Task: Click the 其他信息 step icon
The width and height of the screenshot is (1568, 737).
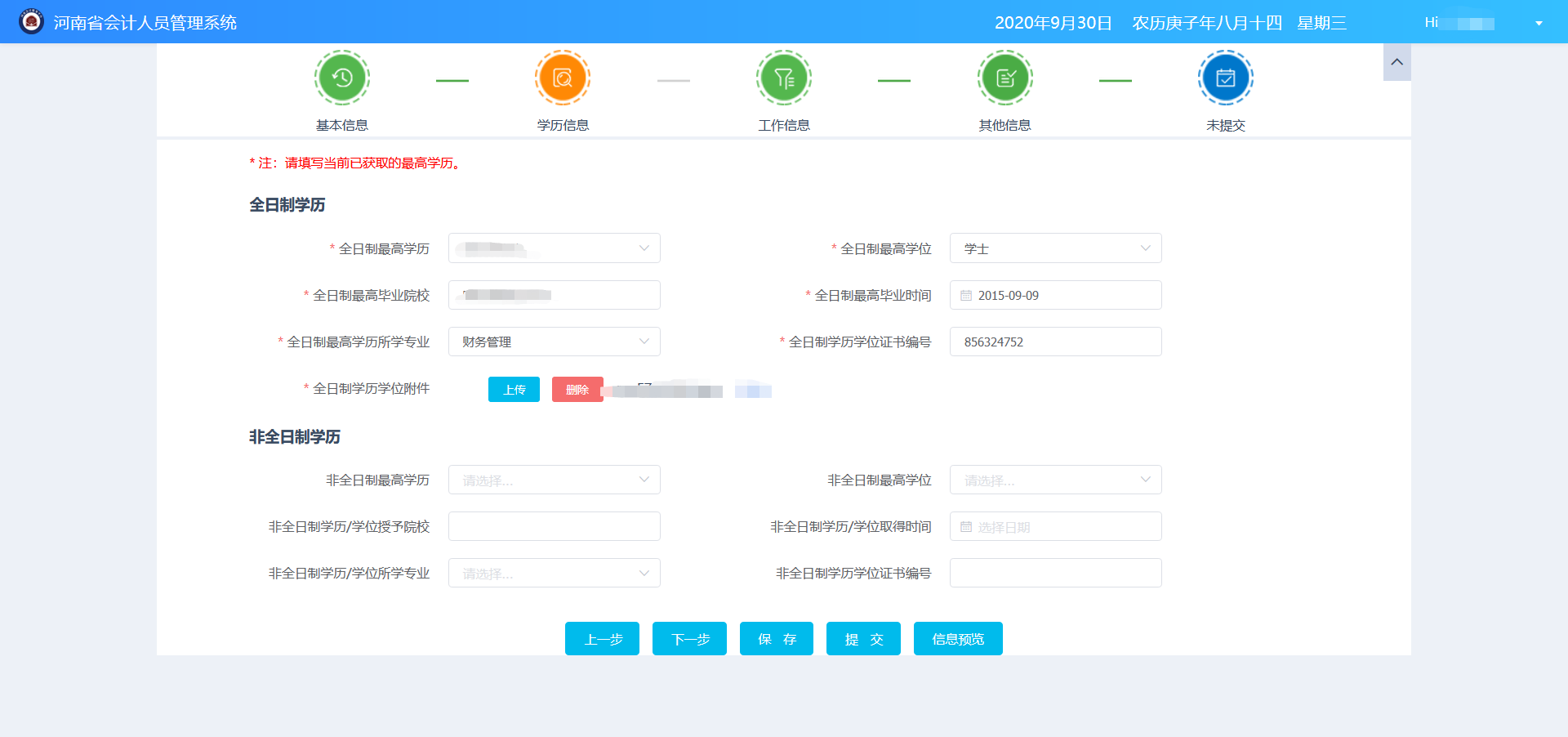Action: pos(1004,78)
